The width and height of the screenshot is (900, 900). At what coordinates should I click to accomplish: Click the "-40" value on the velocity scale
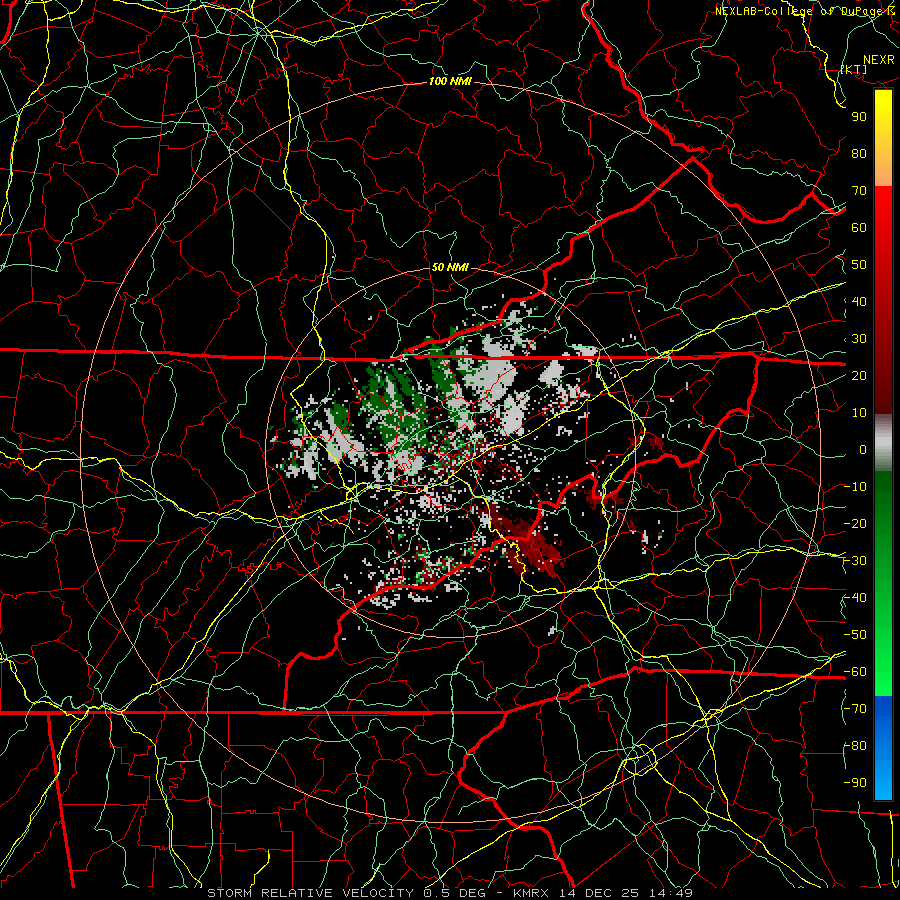(855, 598)
